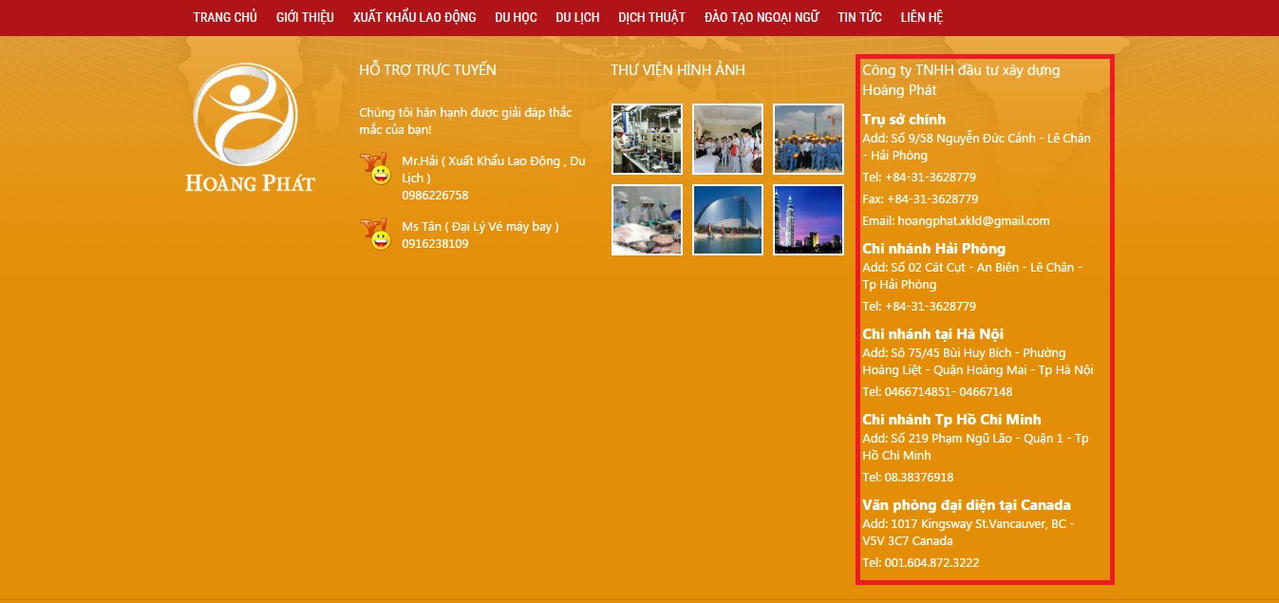Image resolution: width=1279 pixels, height=603 pixels.
Task: Open the curved blue glass building thumbnail
Action: point(727,220)
